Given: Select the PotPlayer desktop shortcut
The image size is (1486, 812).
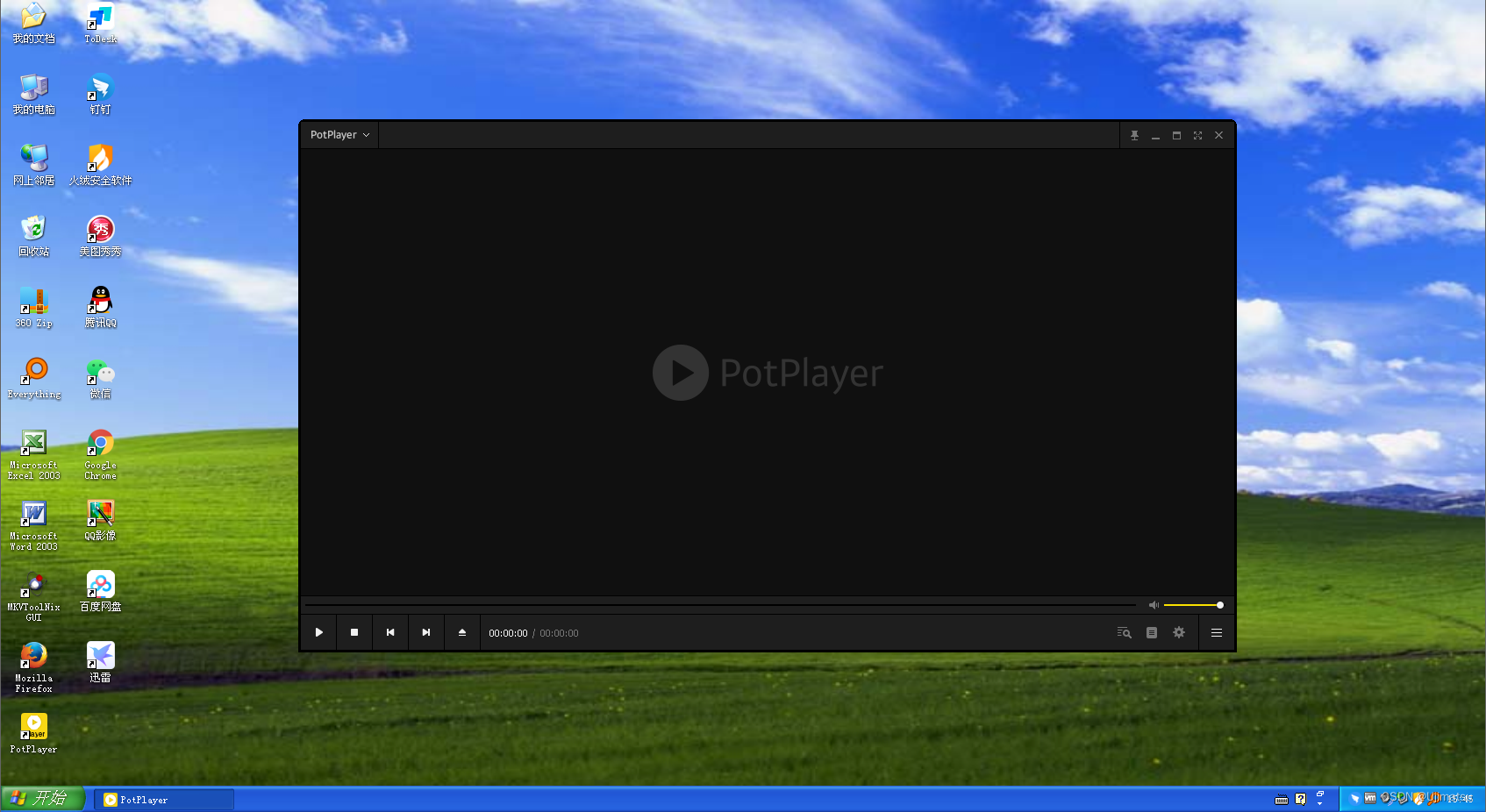Looking at the screenshot, I should [x=33, y=734].
